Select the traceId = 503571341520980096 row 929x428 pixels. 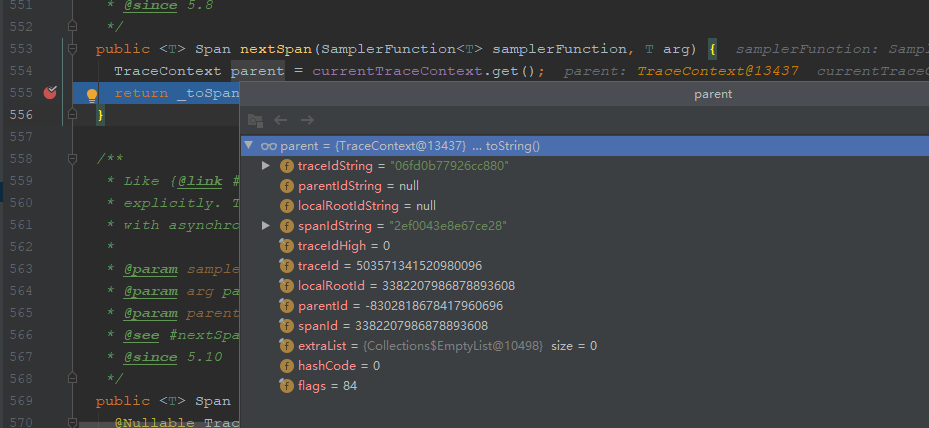click(585, 266)
